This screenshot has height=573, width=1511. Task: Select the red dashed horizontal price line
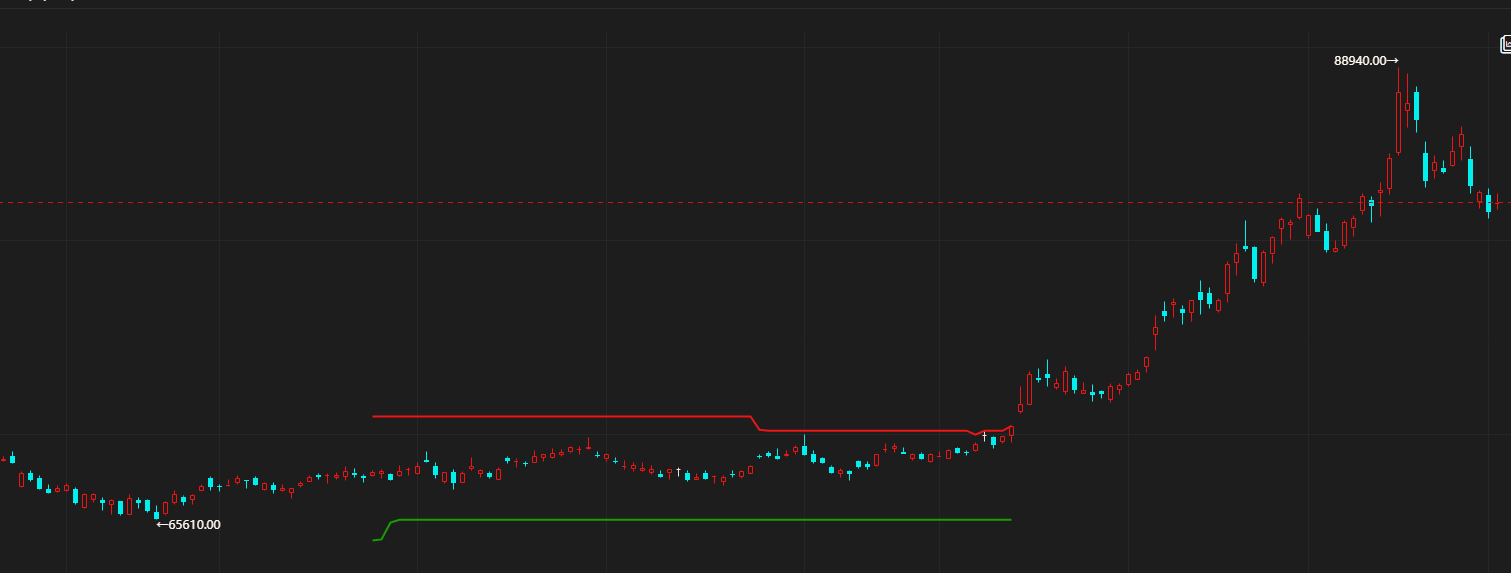coord(700,203)
